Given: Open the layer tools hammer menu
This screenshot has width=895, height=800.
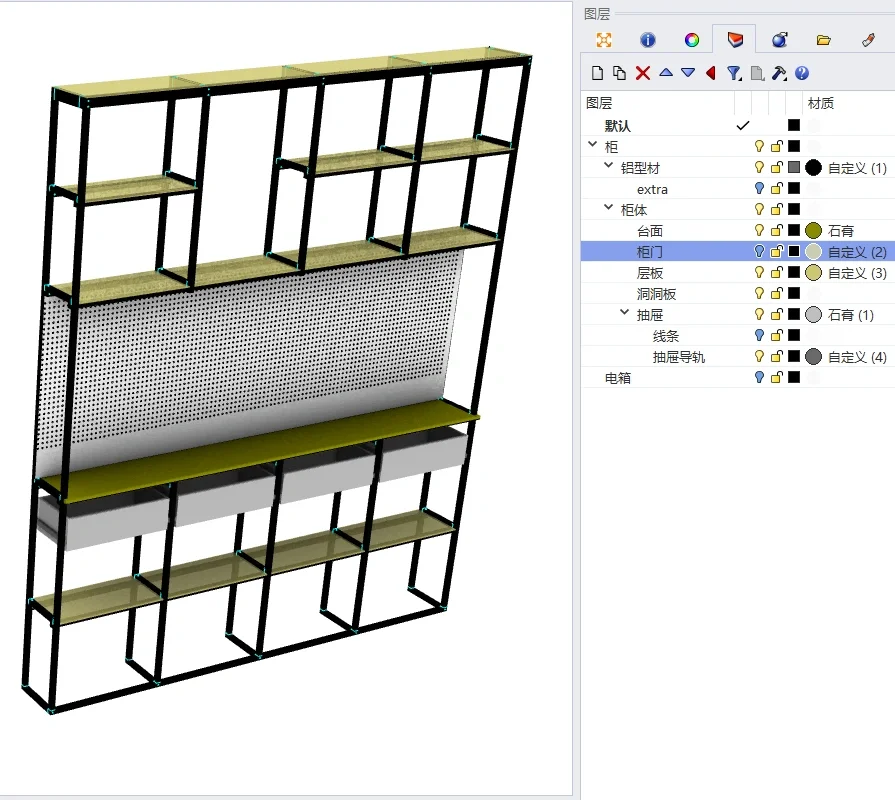Looking at the screenshot, I should pos(779,73).
